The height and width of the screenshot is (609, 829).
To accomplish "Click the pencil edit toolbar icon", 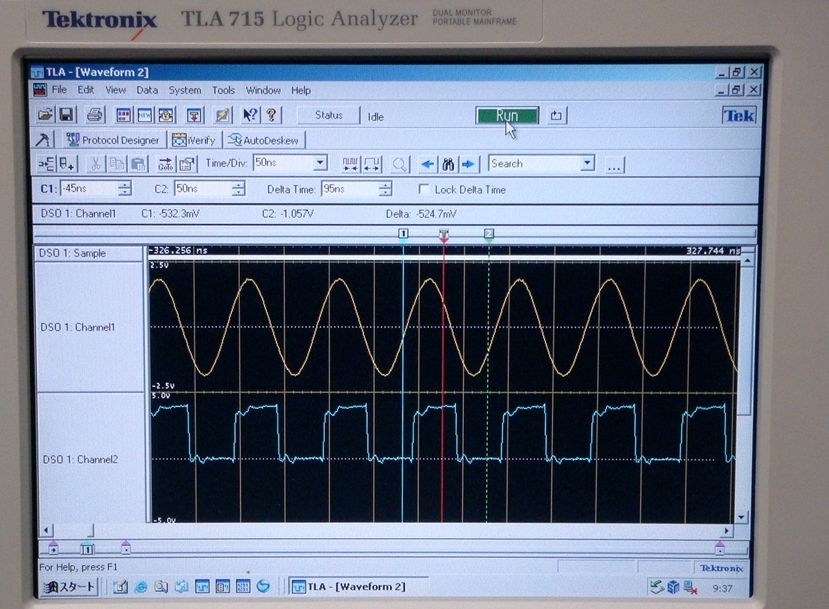I will click(x=222, y=115).
